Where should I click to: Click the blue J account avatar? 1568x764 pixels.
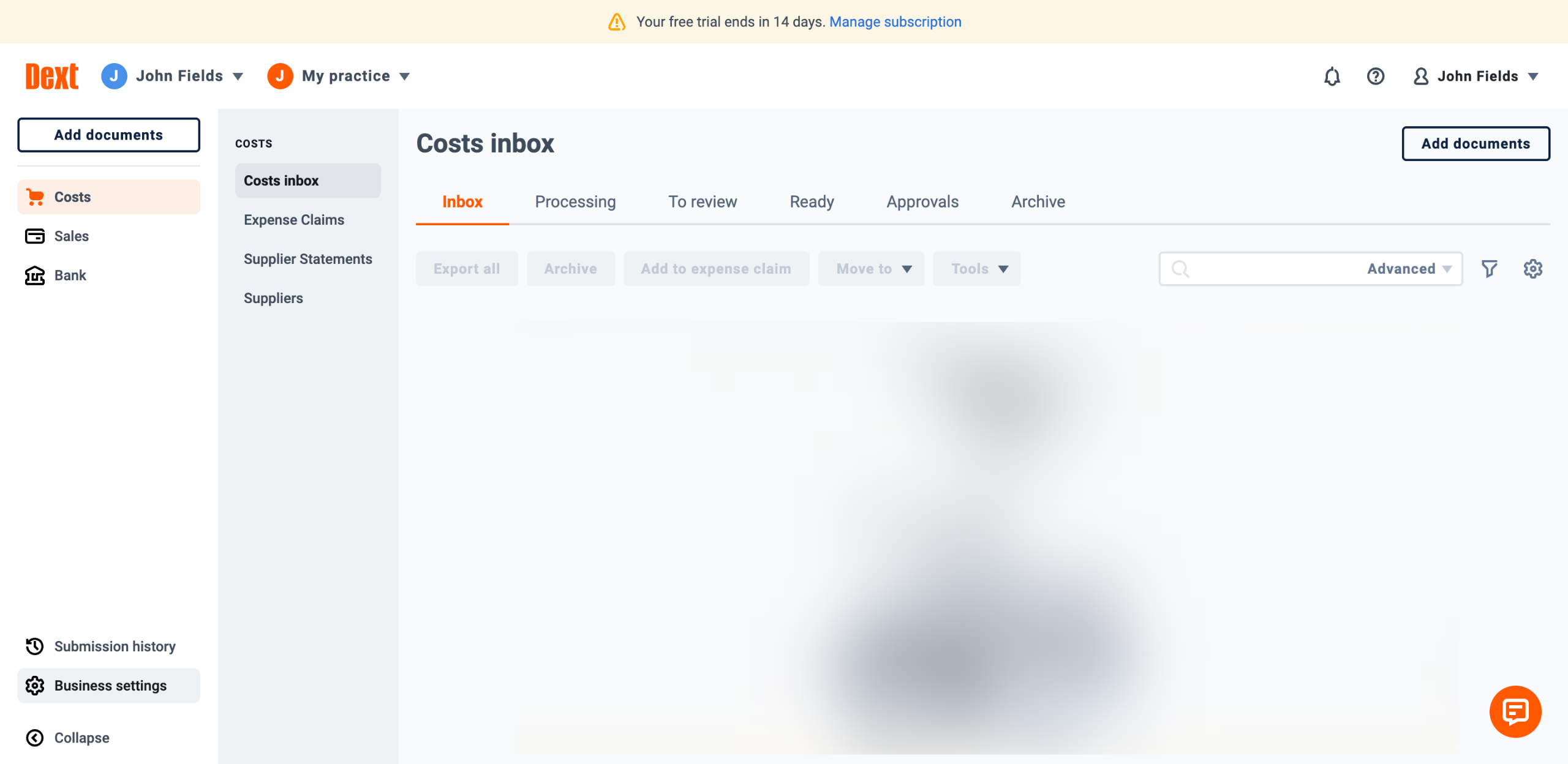[x=114, y=76]
